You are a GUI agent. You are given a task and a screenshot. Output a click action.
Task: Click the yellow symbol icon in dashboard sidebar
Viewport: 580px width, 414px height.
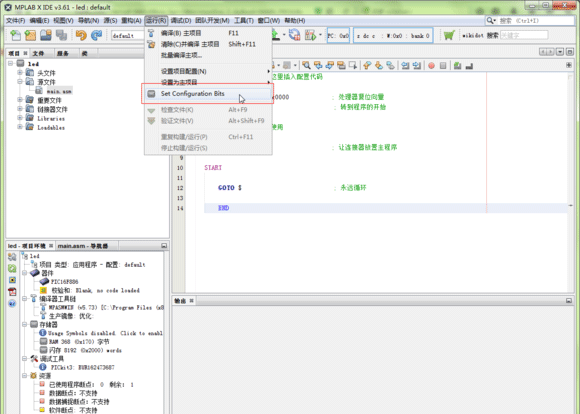(x=12, y=280)
